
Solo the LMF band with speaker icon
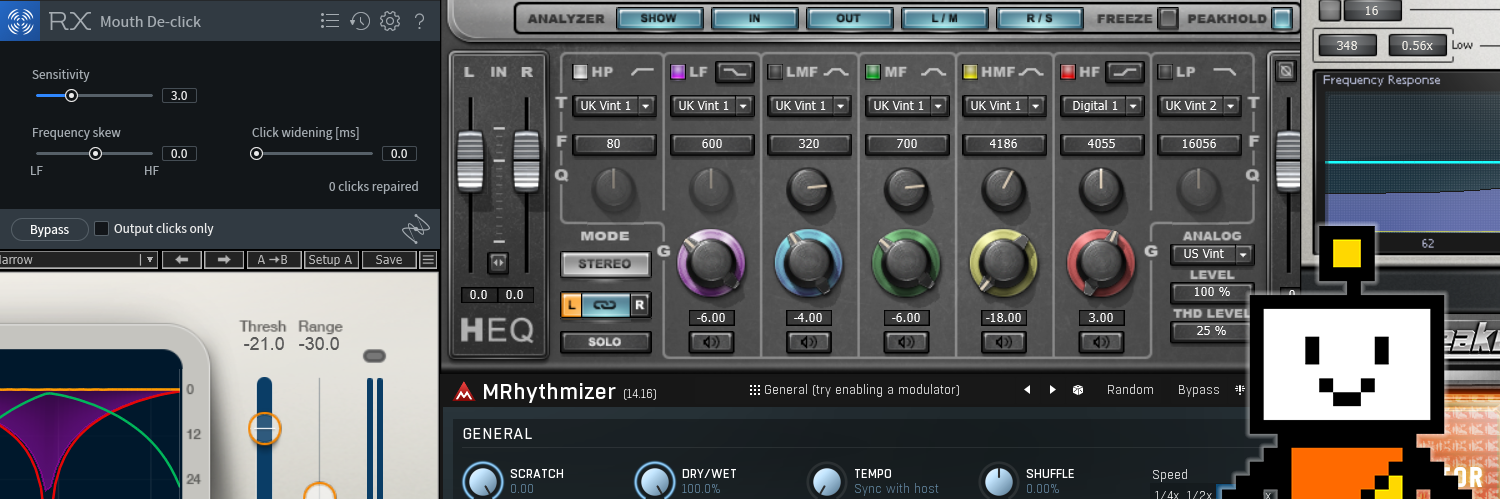[808, 342]
